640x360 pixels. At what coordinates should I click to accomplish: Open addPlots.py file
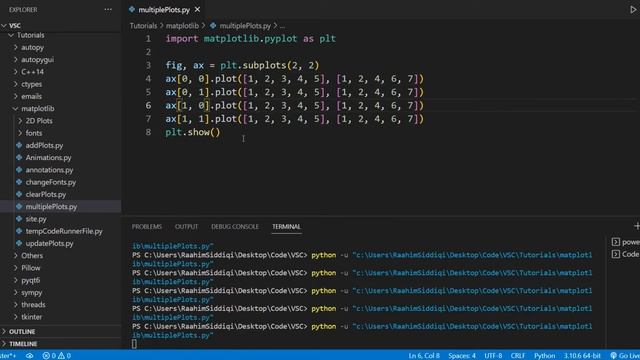(x=44, y=145)
